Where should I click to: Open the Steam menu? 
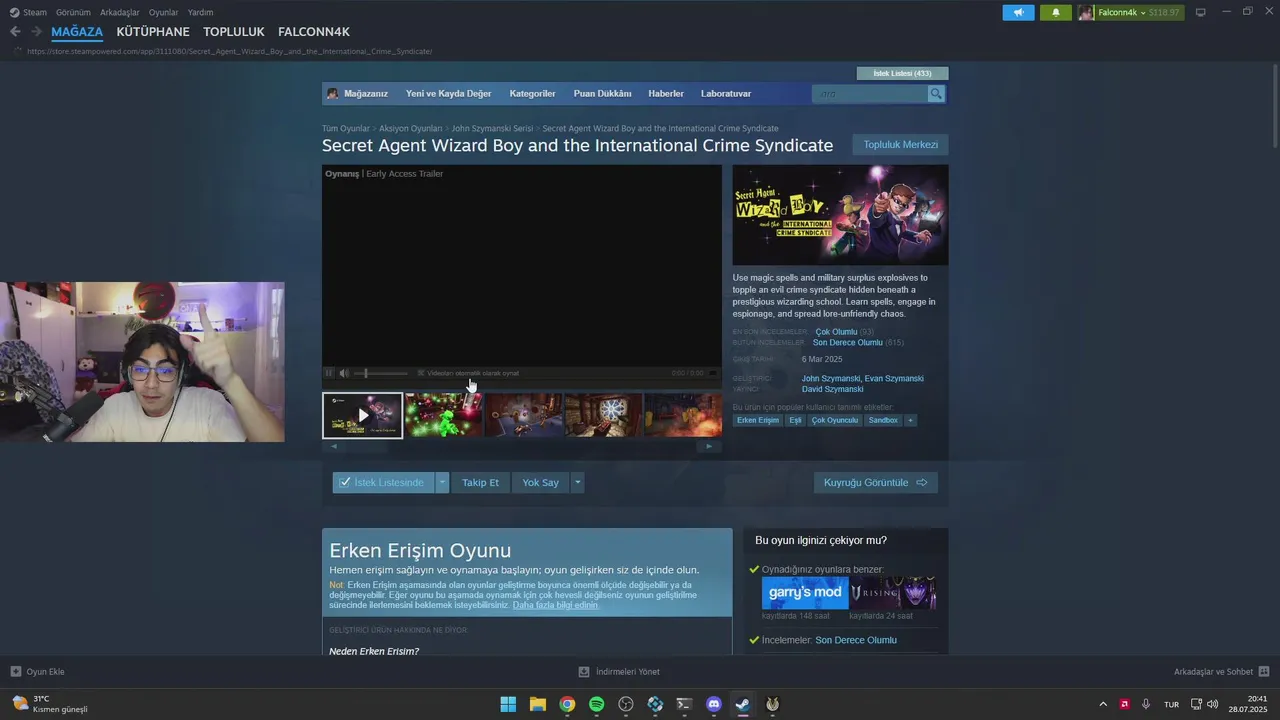[x=34, y=12]
